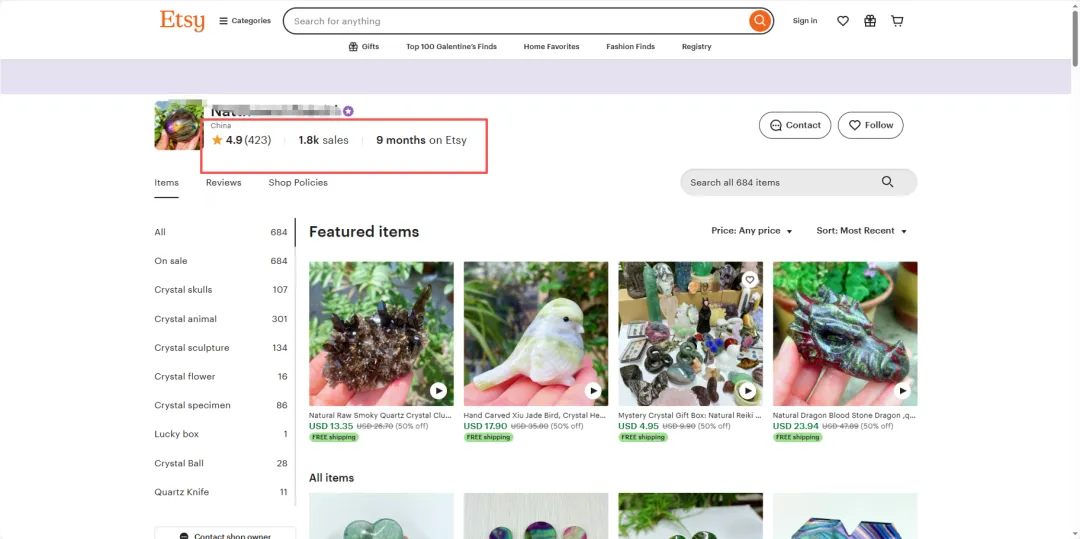
Task: Select Crystal skulls category
Action: pyautogui.click(x=184, y=290)
